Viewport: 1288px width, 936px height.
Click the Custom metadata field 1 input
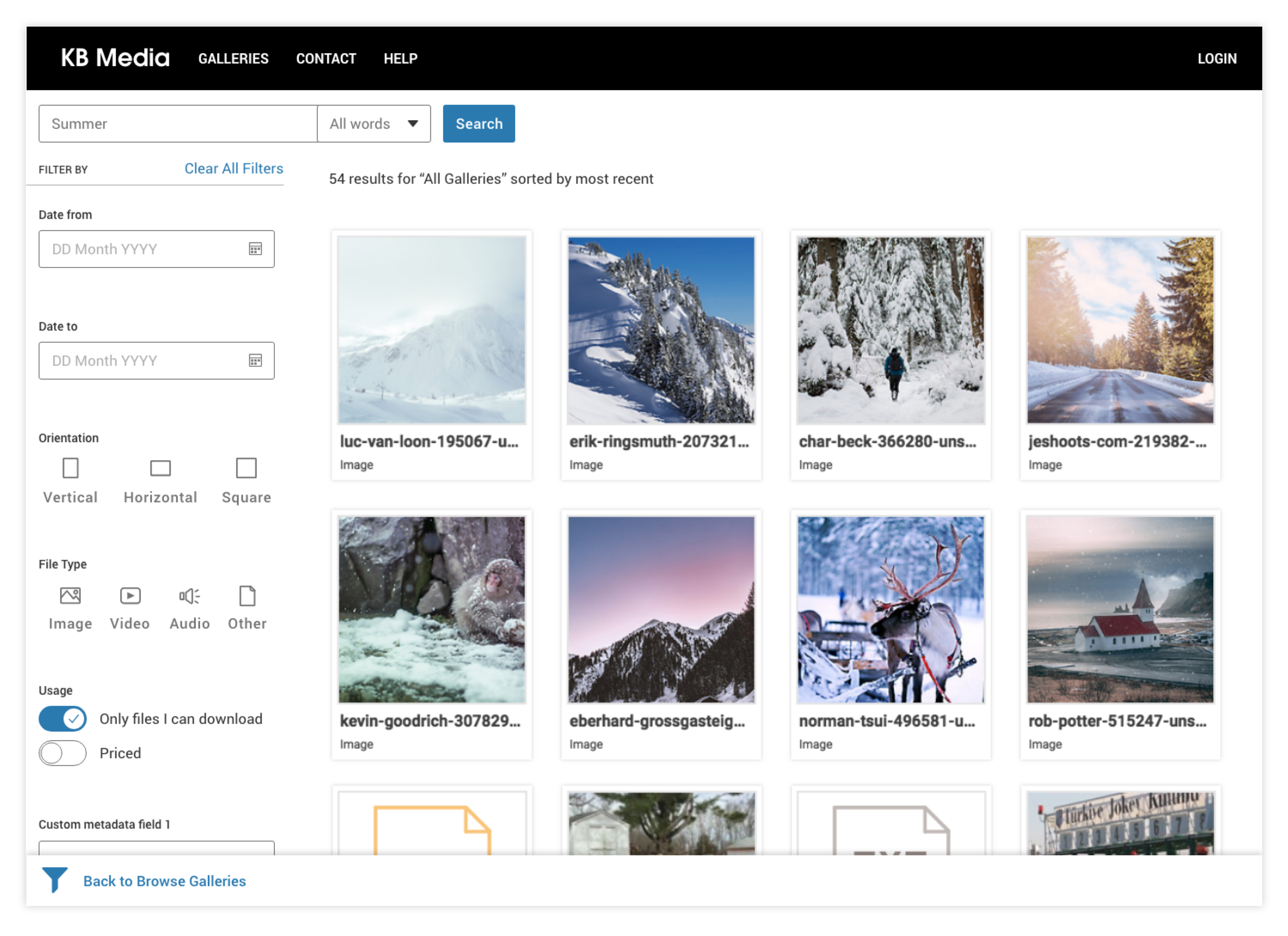[x=157, y=848]
